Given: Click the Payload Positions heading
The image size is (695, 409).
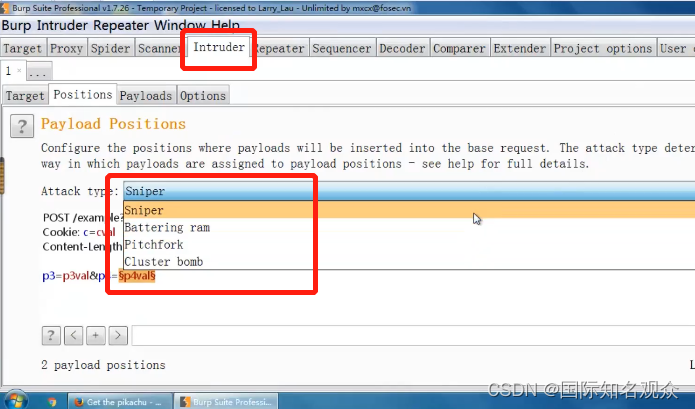Looking at the screenshot, I should coord(113,124).
